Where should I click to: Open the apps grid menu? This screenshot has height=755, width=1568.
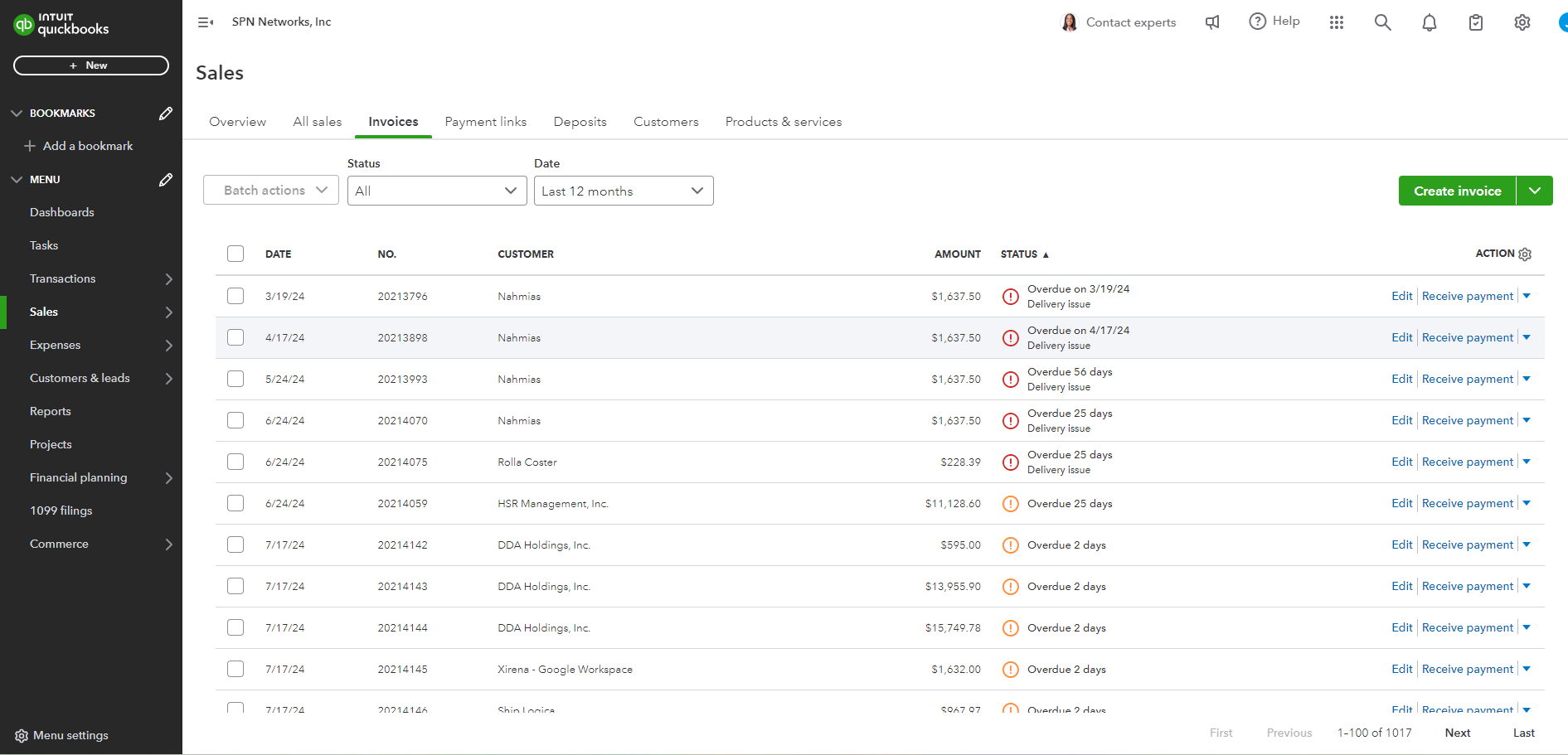pos(1336,22)
